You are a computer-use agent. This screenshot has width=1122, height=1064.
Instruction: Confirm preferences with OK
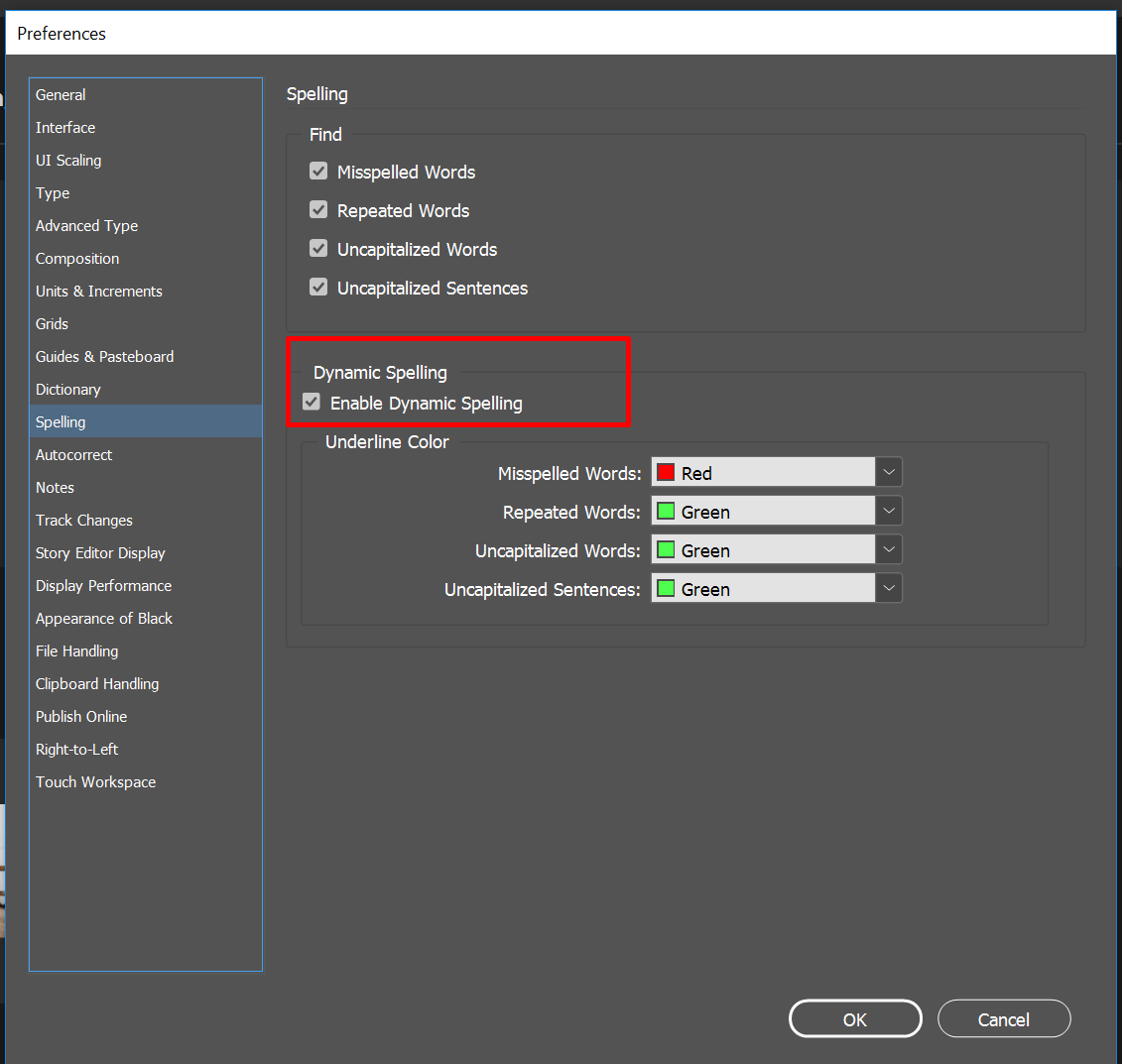(854, 1018)
